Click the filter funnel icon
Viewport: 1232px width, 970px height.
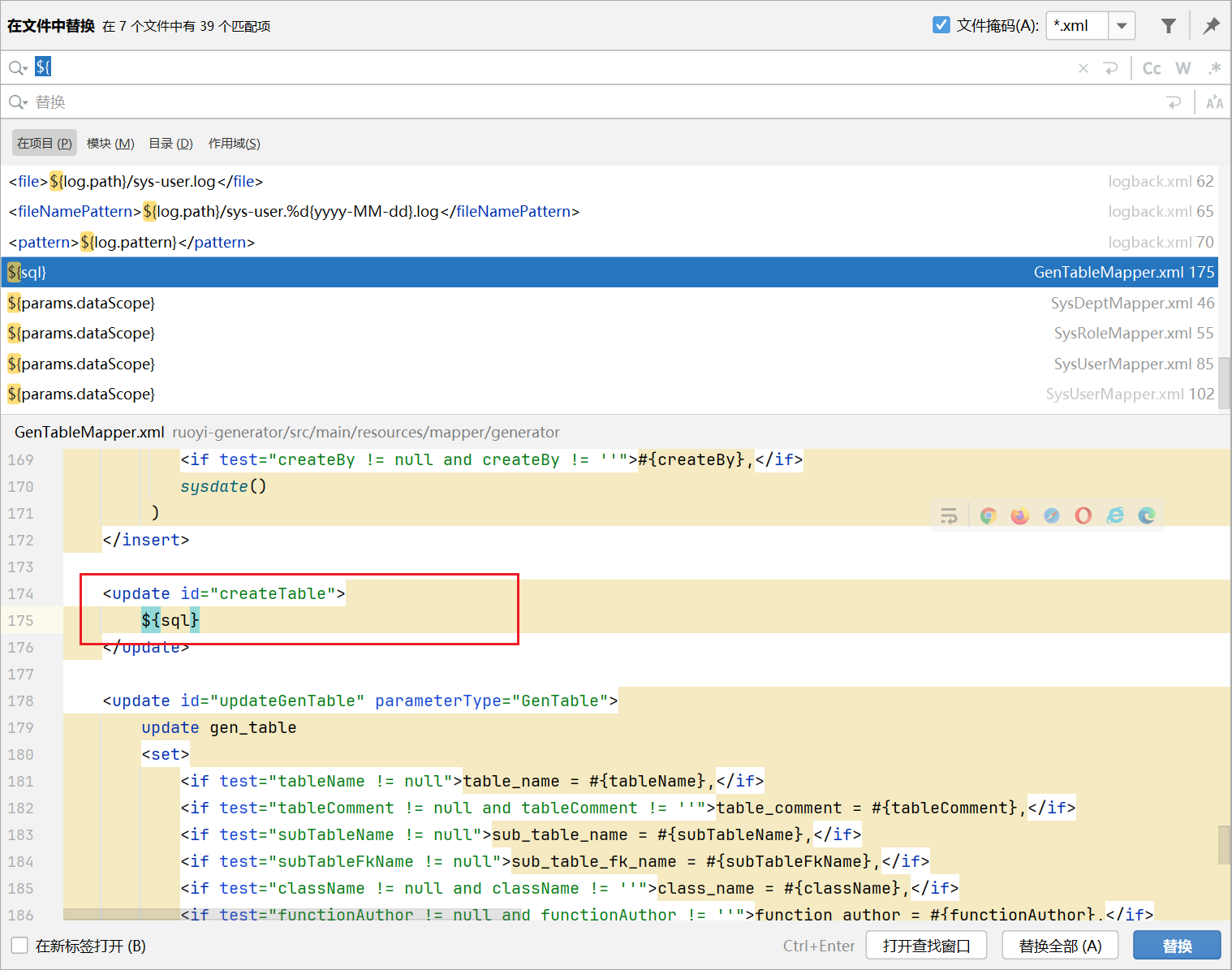tap(1168, 26)
